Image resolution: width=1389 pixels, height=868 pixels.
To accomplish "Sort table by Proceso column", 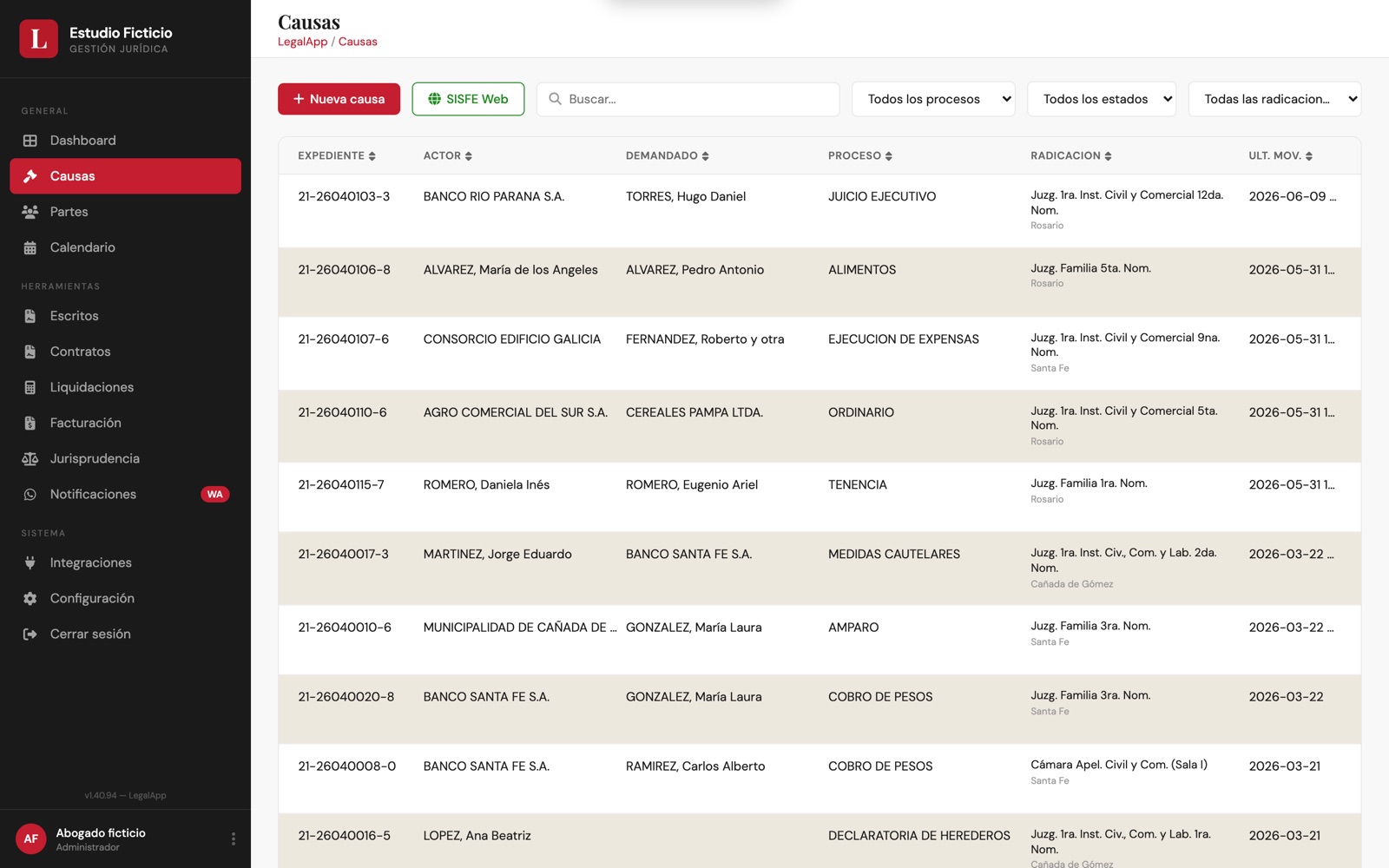I will [x=860, y=155].
